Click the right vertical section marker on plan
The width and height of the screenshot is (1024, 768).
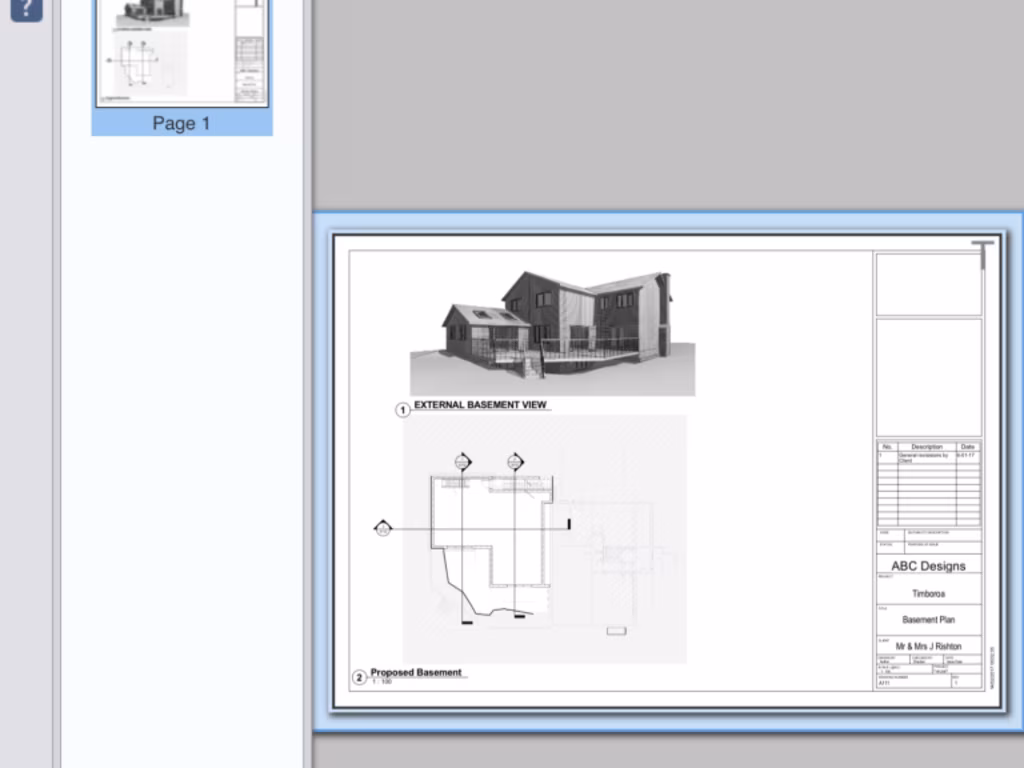515,462
